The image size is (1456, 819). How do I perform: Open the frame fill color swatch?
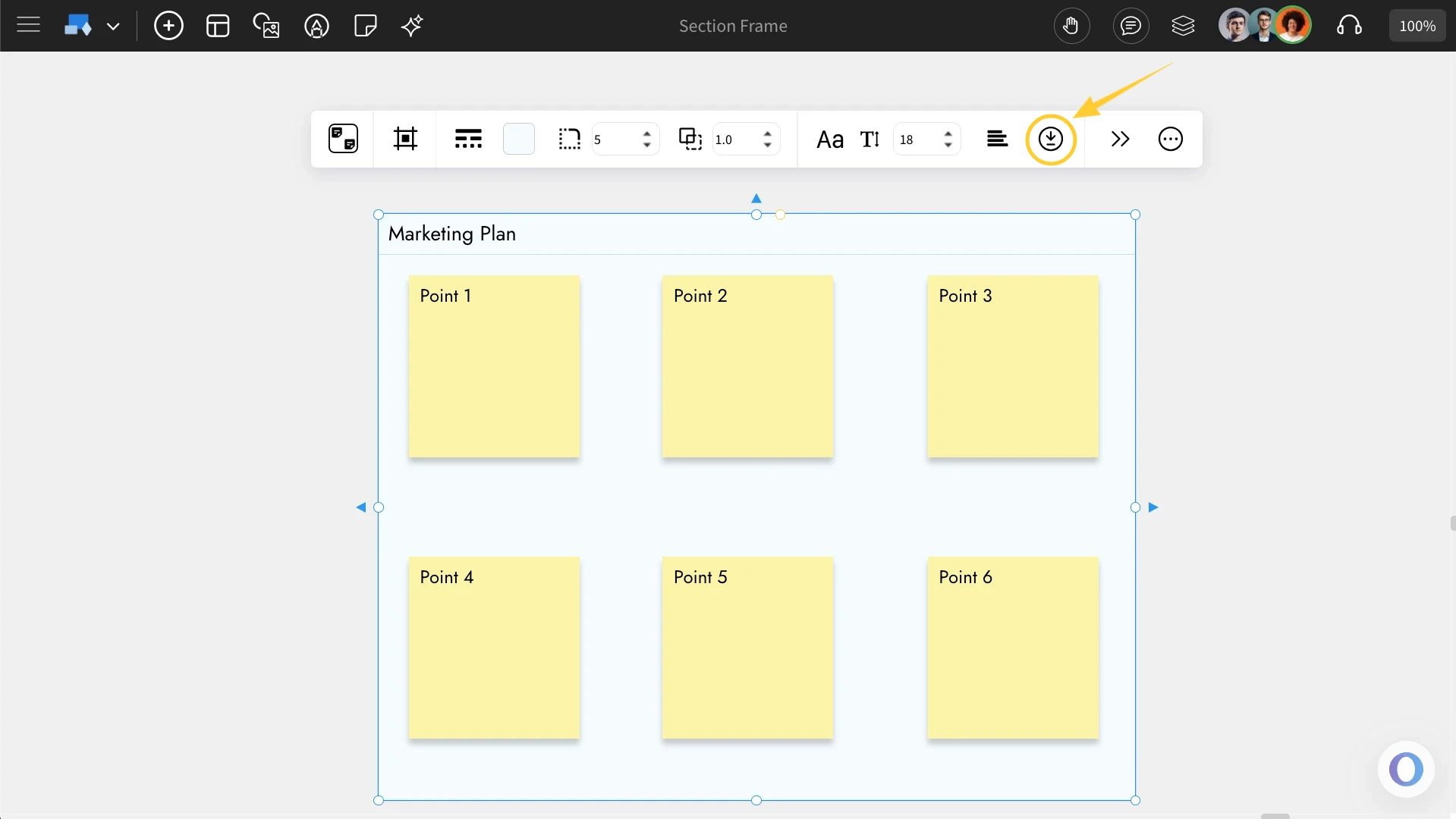tap(519, 139)
